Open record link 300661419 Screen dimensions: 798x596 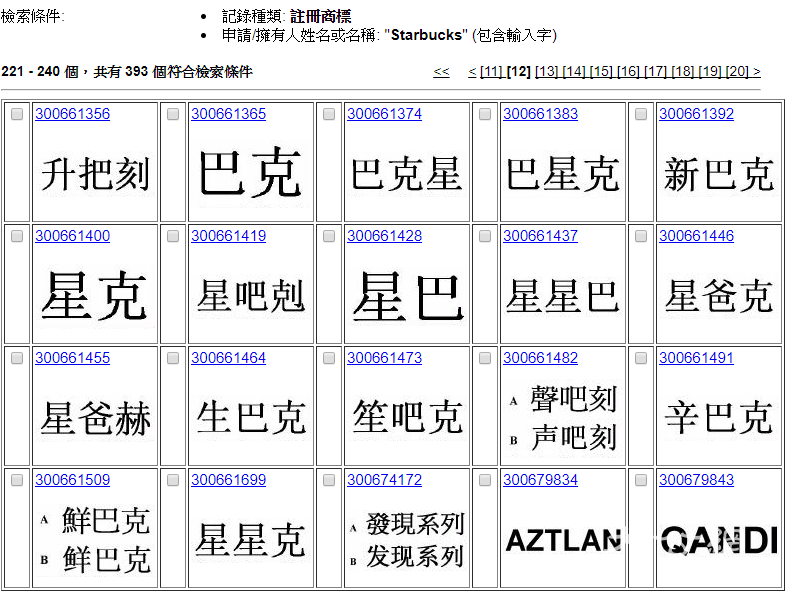tap(229, 236)
